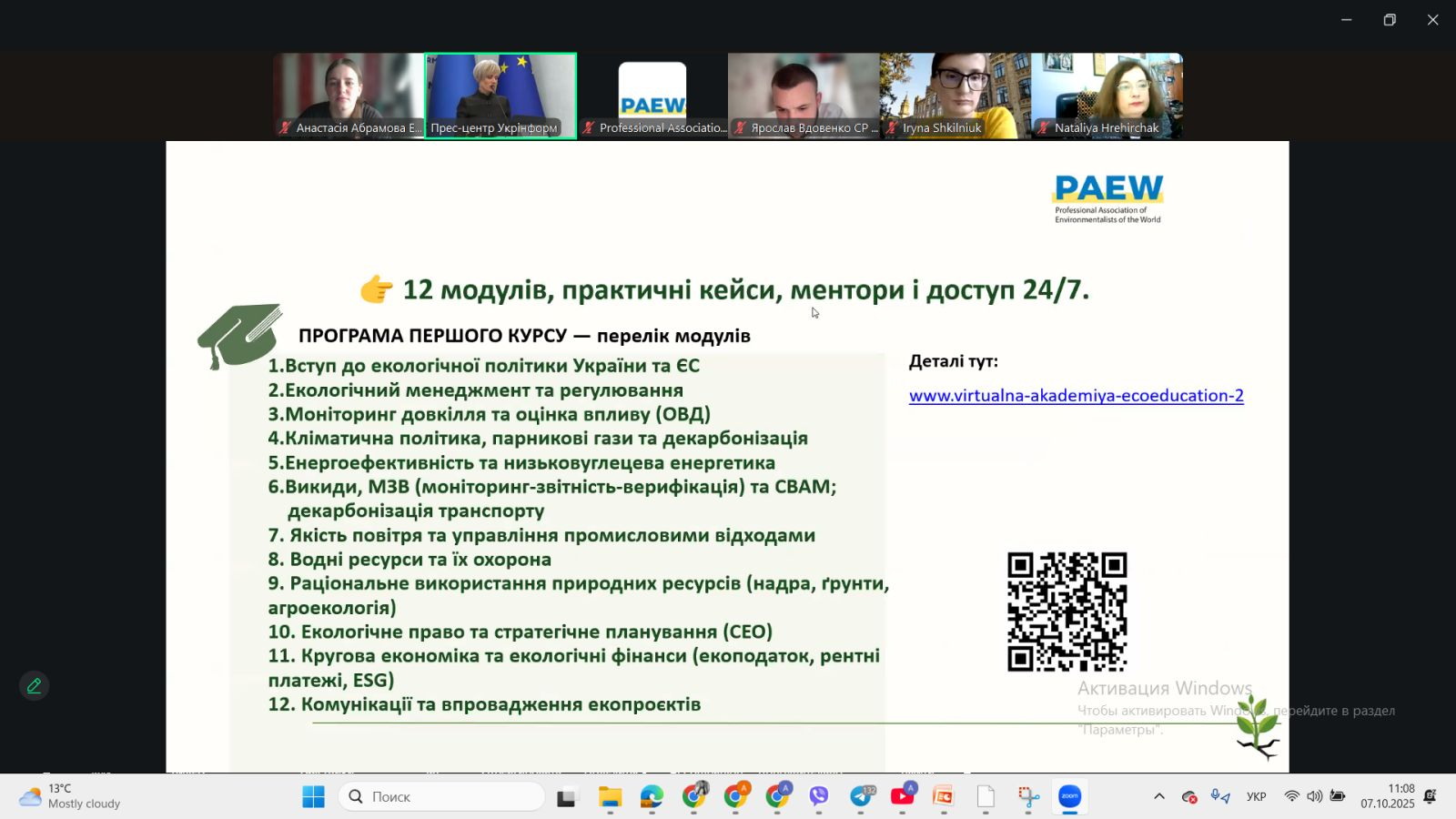Screen dimensions: 1456x819
Task: Open the Task View icon
Action: [568, 797]
